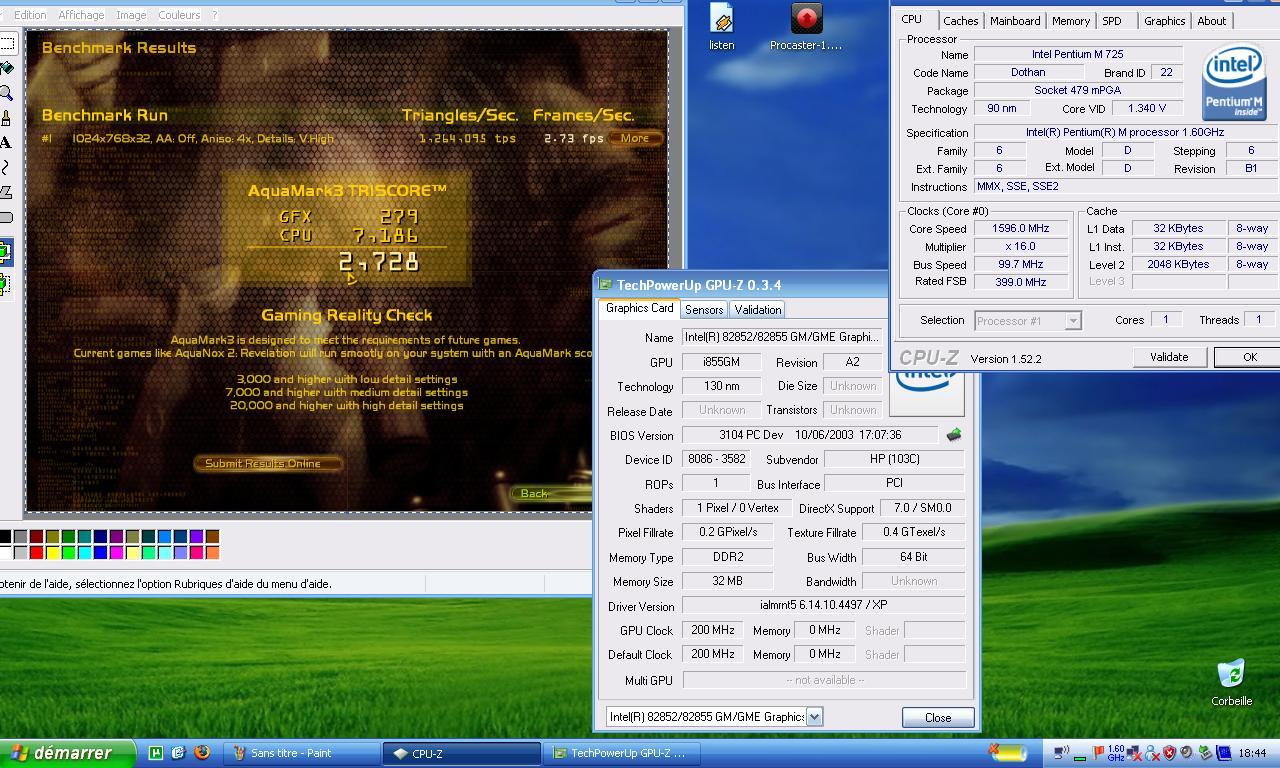Click the Intel Pentium M logo in CPU-Z
The width and height of the screenshot is (1280, 768).
tap(1234, 82)
